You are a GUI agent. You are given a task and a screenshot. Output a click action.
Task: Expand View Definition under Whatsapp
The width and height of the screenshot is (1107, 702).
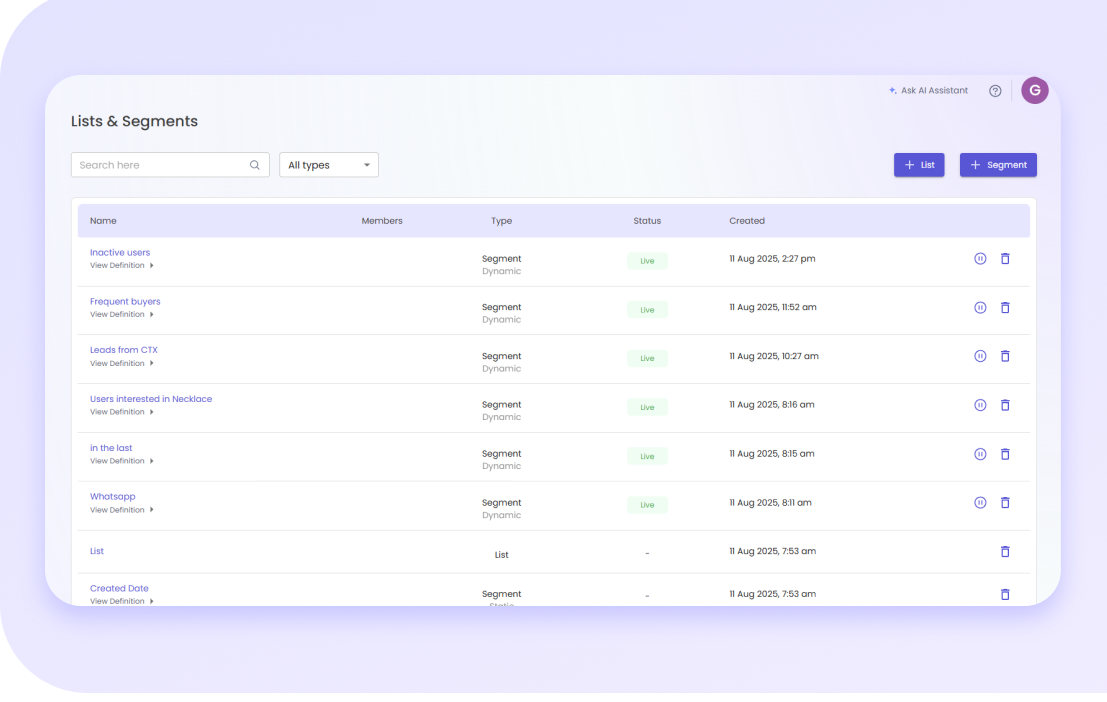click(x=121, y=510)
